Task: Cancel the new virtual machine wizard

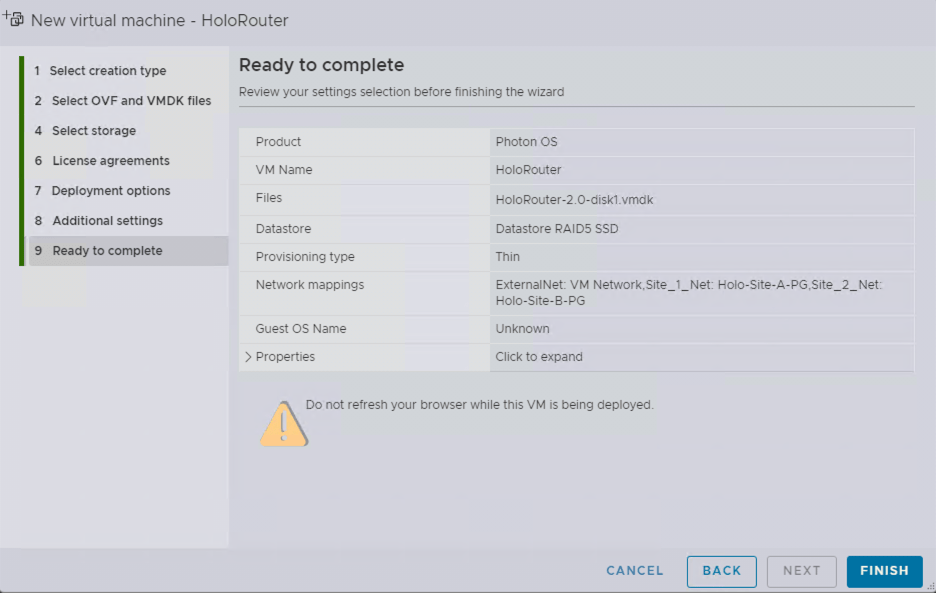Action: click(635, 571)
